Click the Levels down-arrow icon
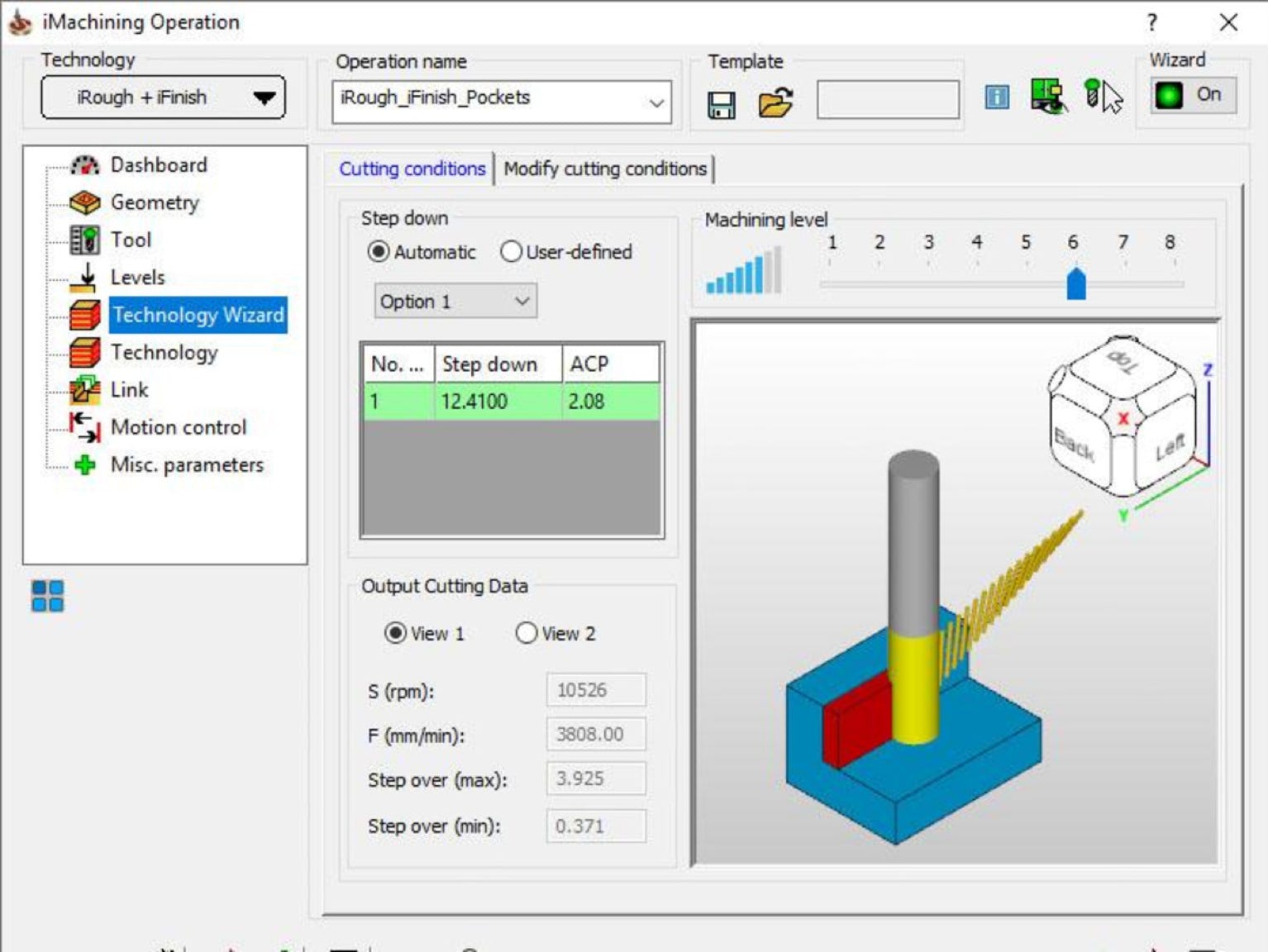Image resolution: width=1268 pixels, height=952 pixels. 84,278
